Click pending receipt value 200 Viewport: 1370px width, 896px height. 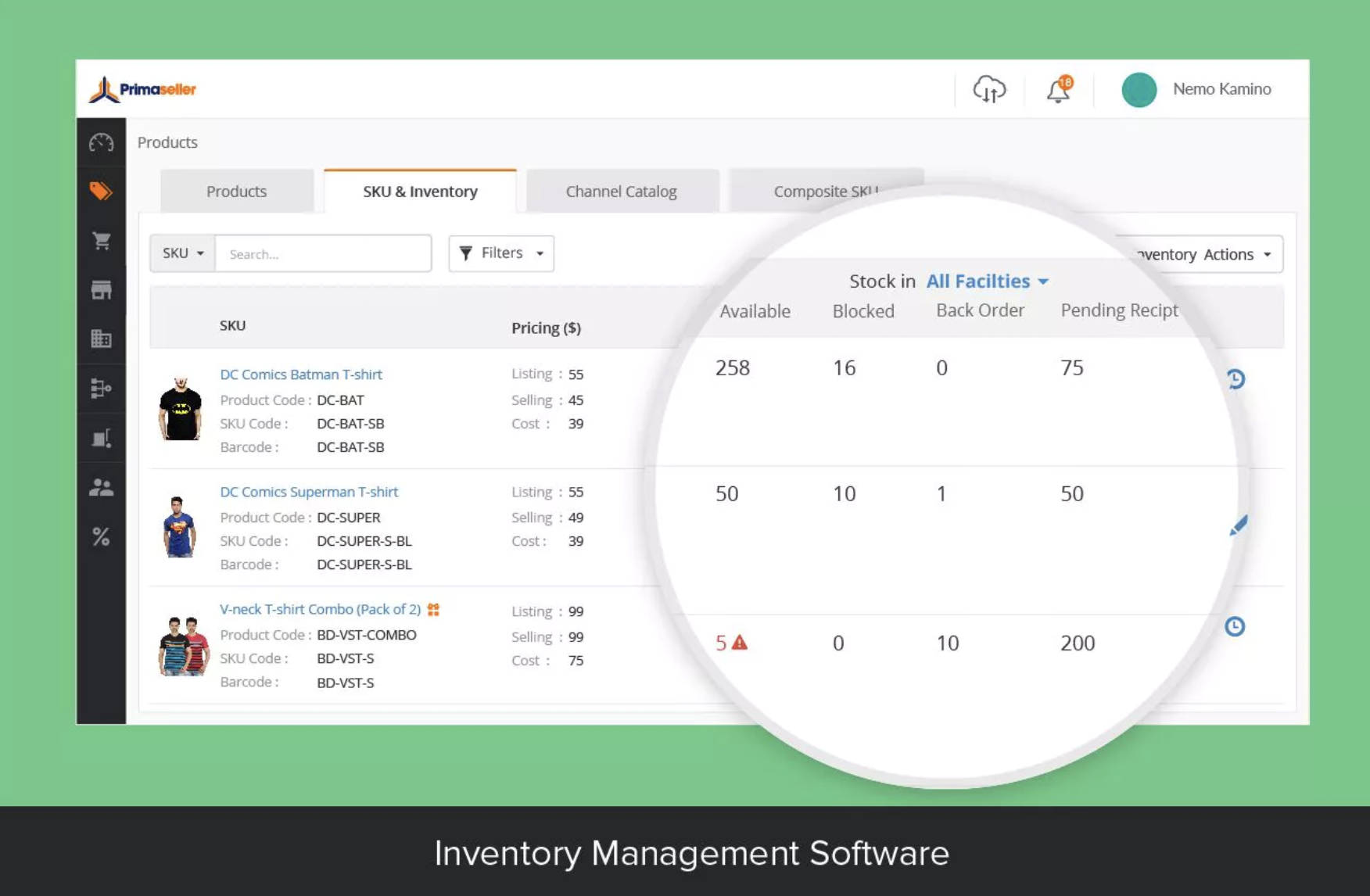point(1078,643)
